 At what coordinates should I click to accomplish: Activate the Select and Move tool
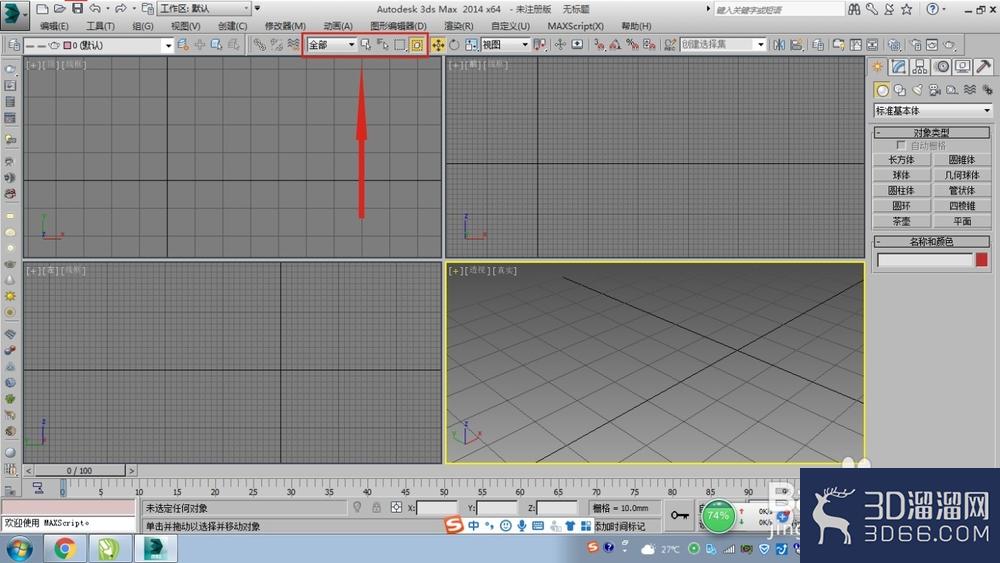click(x=438, y=45)
